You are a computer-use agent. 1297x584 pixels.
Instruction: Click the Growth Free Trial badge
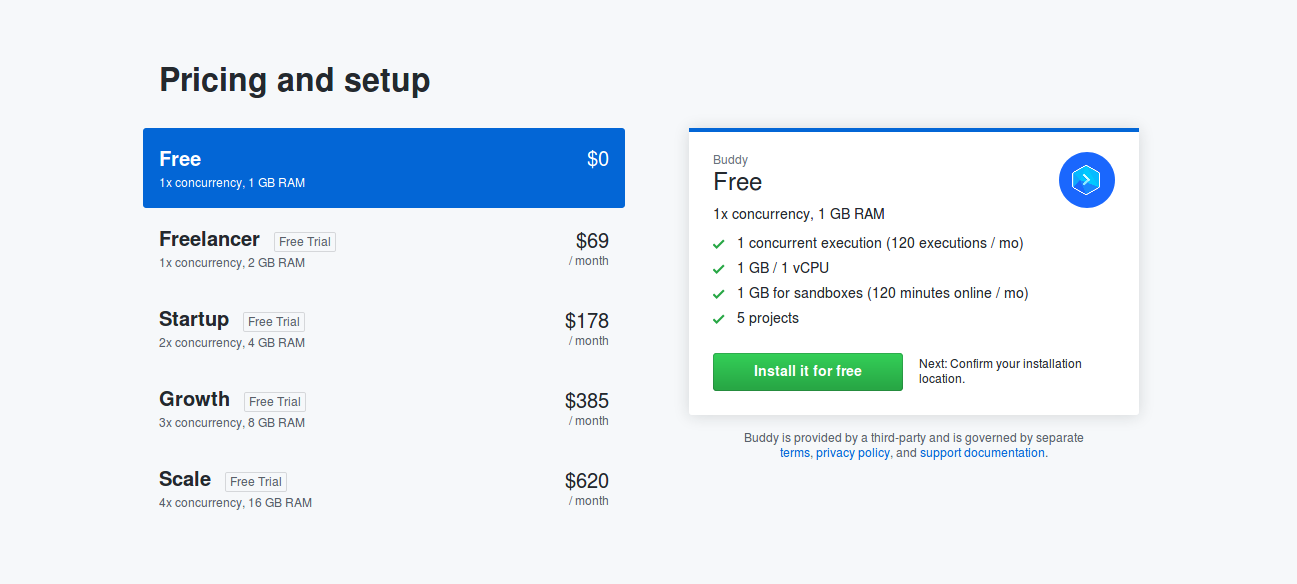[275, 402]
